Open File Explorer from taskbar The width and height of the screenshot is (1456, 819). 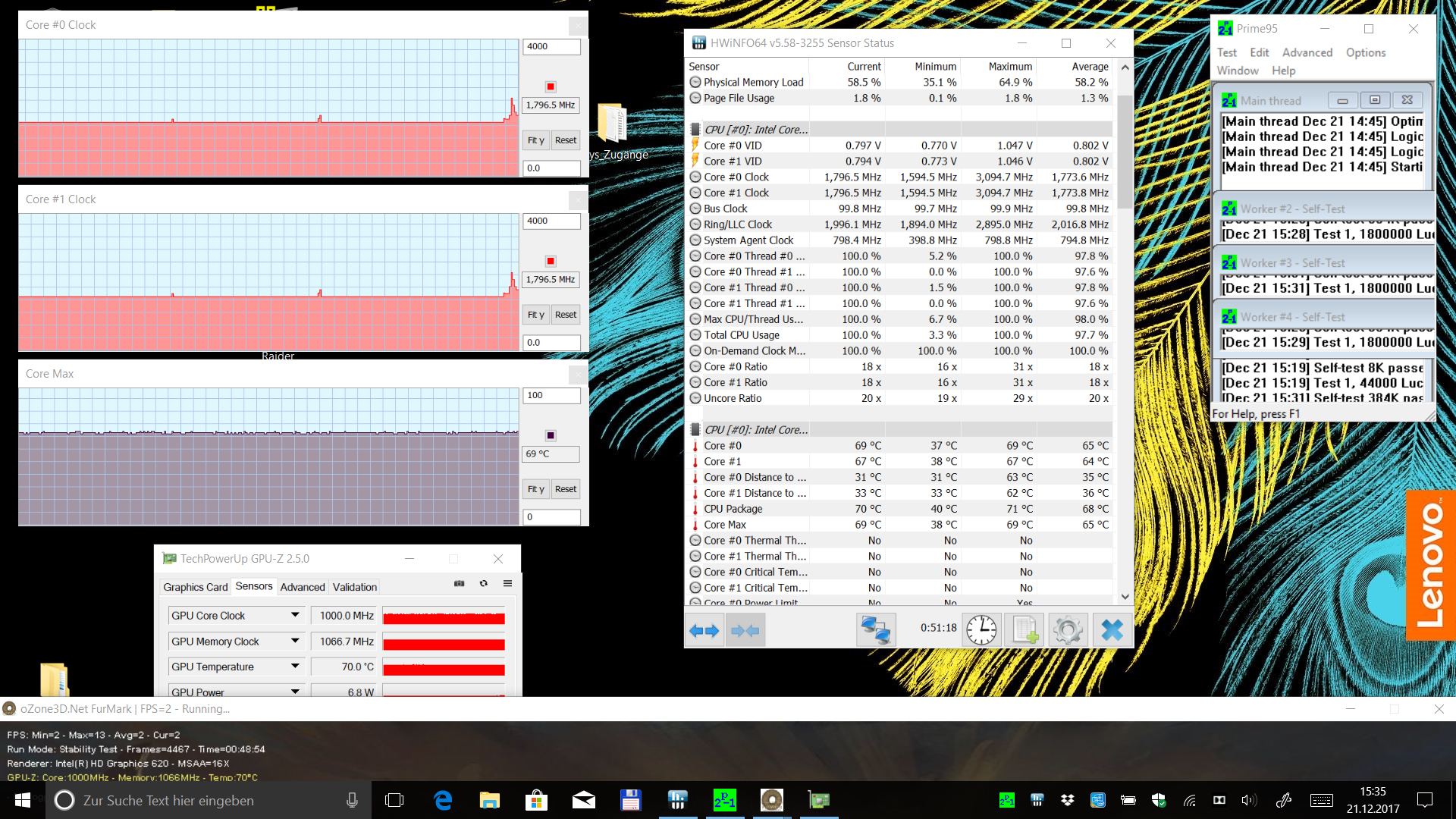click(x=489, y=800)
